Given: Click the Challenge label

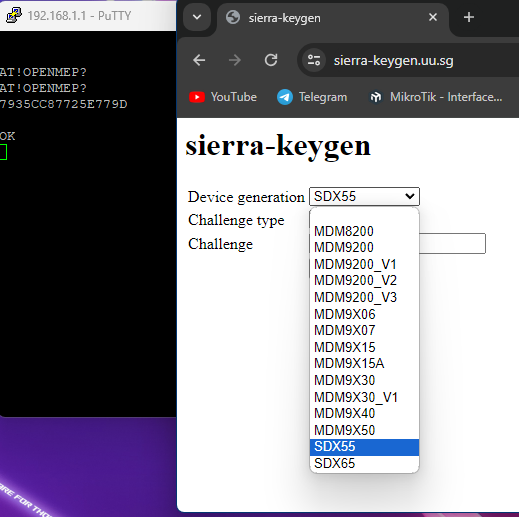Looking at the screenshot, I should point(221,244).
